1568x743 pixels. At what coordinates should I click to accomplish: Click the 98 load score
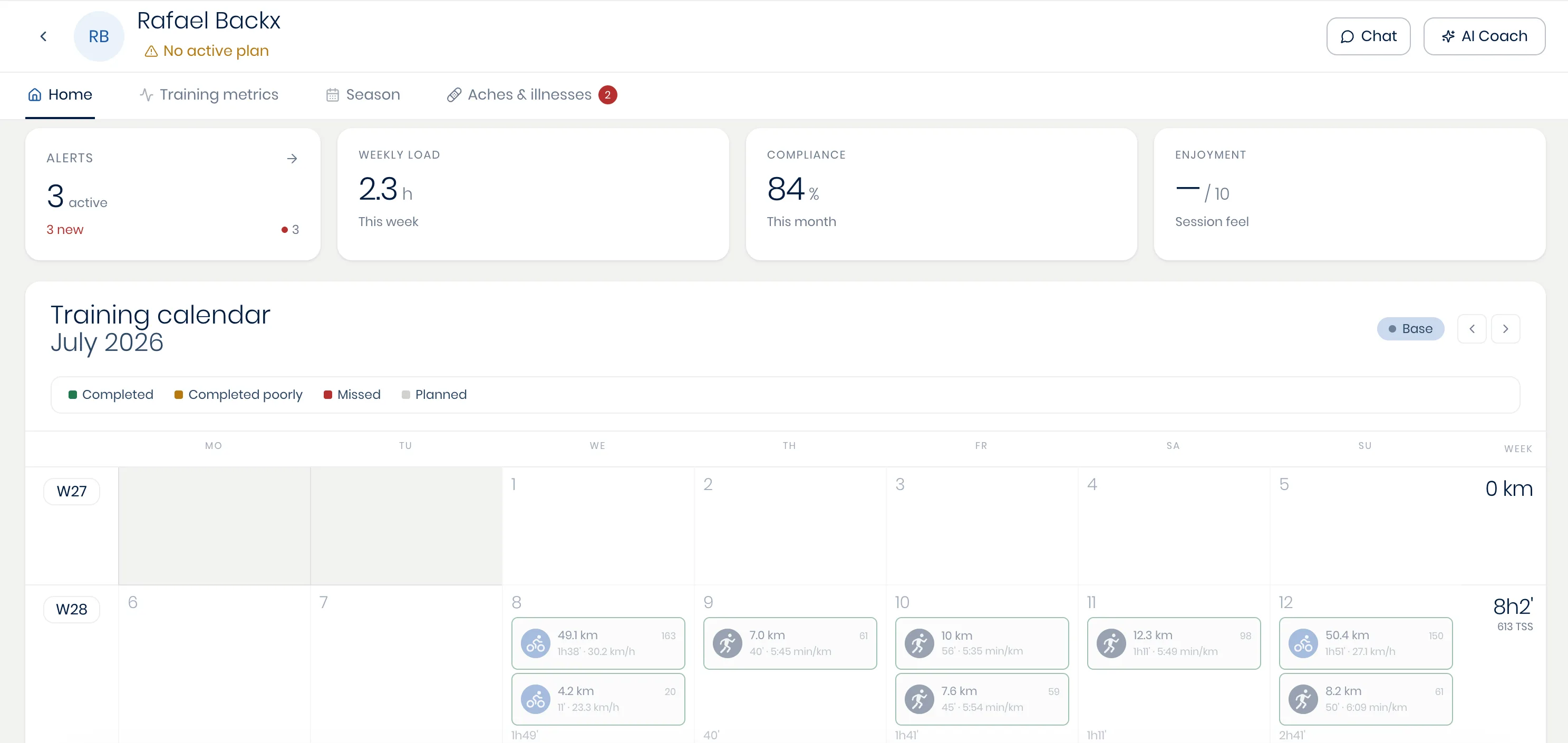click(x=1245, y=636)
